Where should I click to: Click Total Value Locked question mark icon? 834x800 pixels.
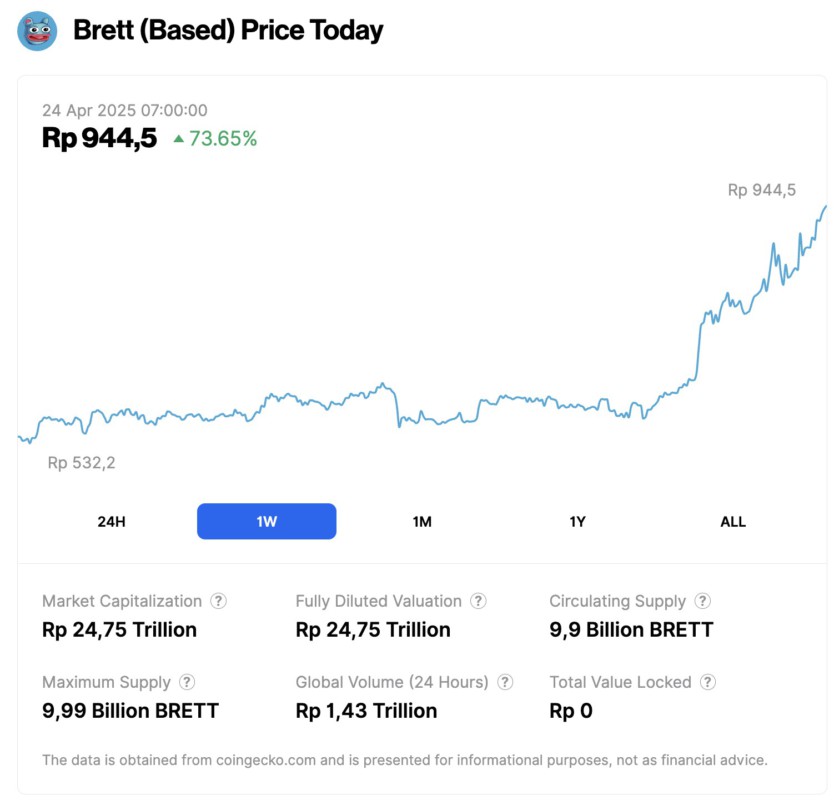click(x=708, y=683)
